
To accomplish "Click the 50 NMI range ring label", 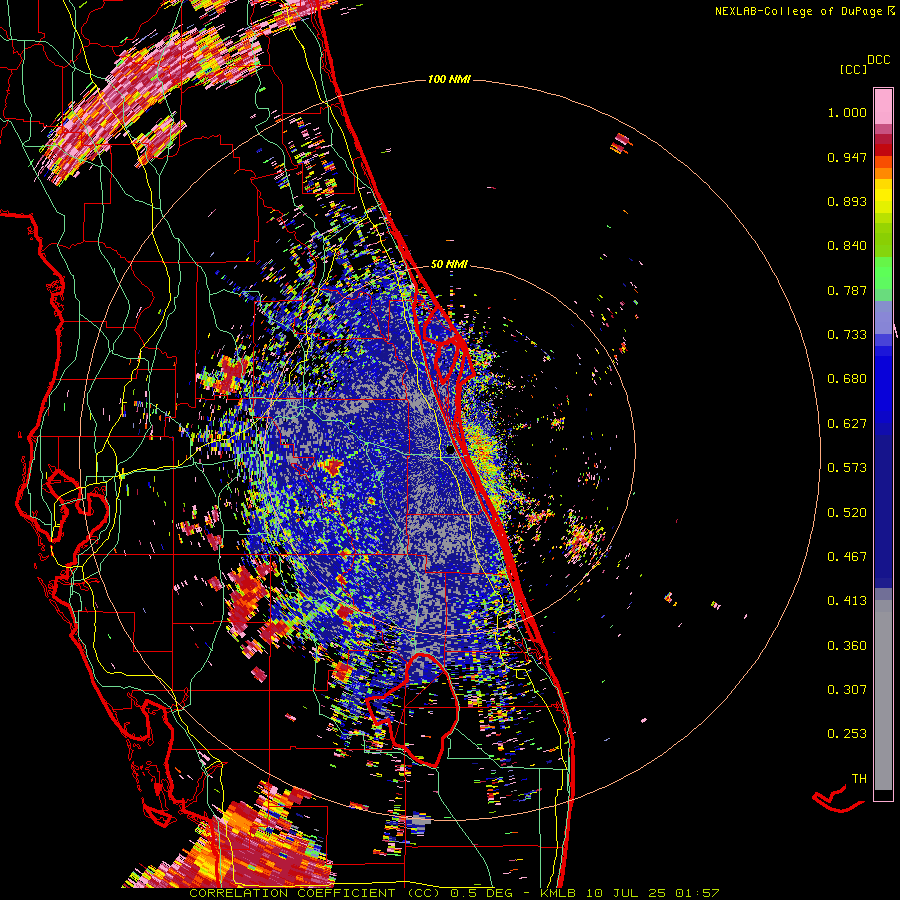I will point(449,264).
